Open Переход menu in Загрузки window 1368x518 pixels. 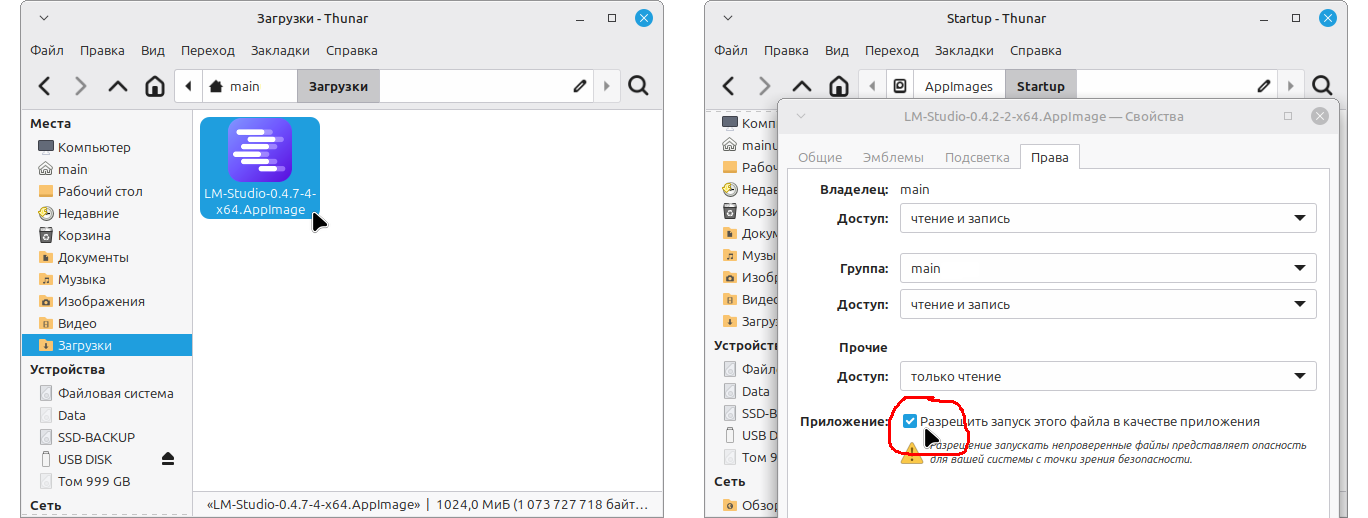point(208,50)
